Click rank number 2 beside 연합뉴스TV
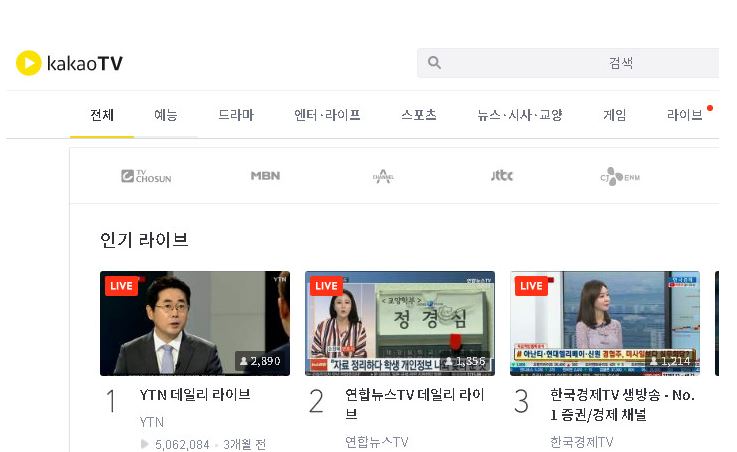The image size is (737, 452). point(316,401)
